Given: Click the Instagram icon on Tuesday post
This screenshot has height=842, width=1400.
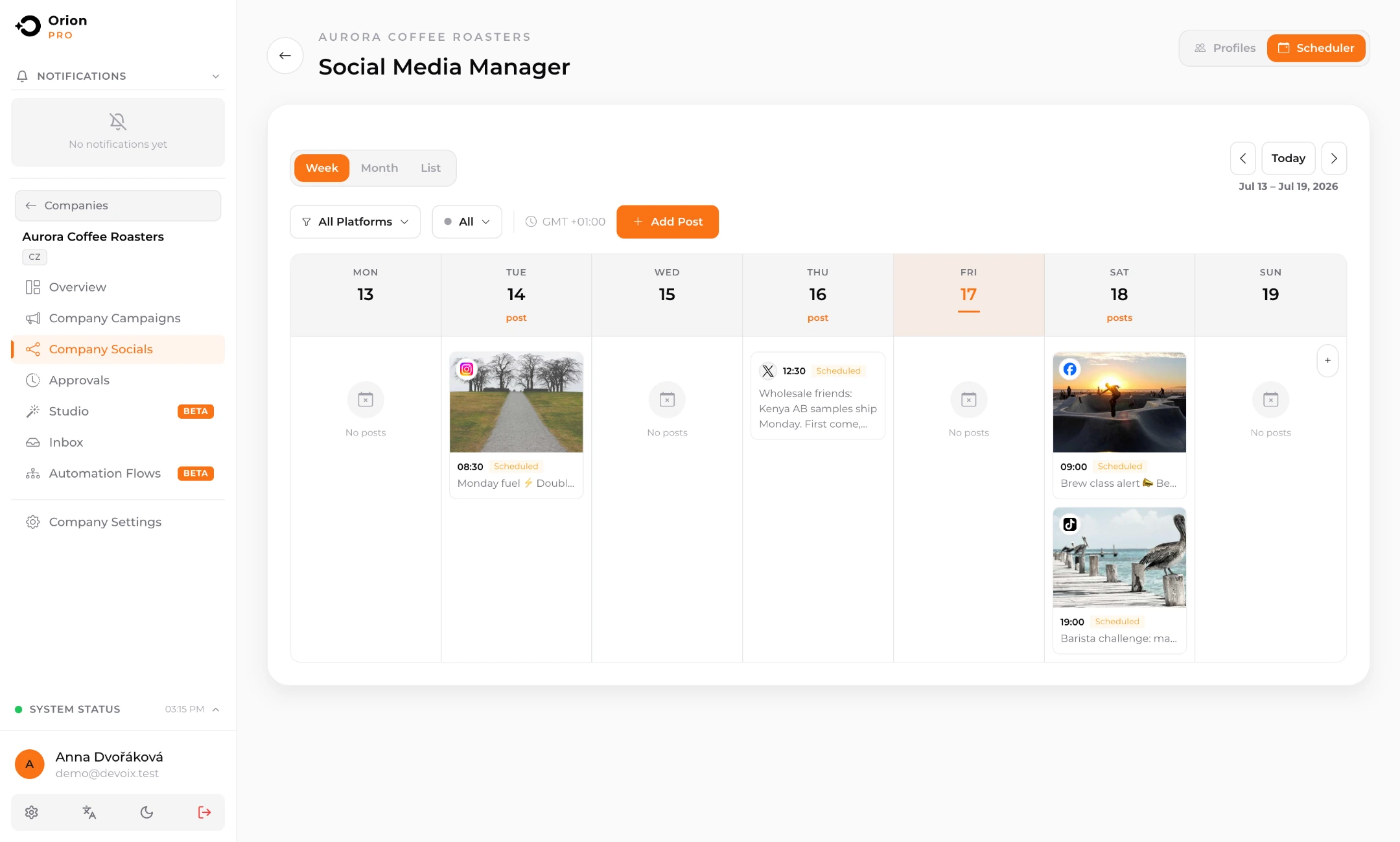Looking at the screenshot, I should (x=466, y=369).
